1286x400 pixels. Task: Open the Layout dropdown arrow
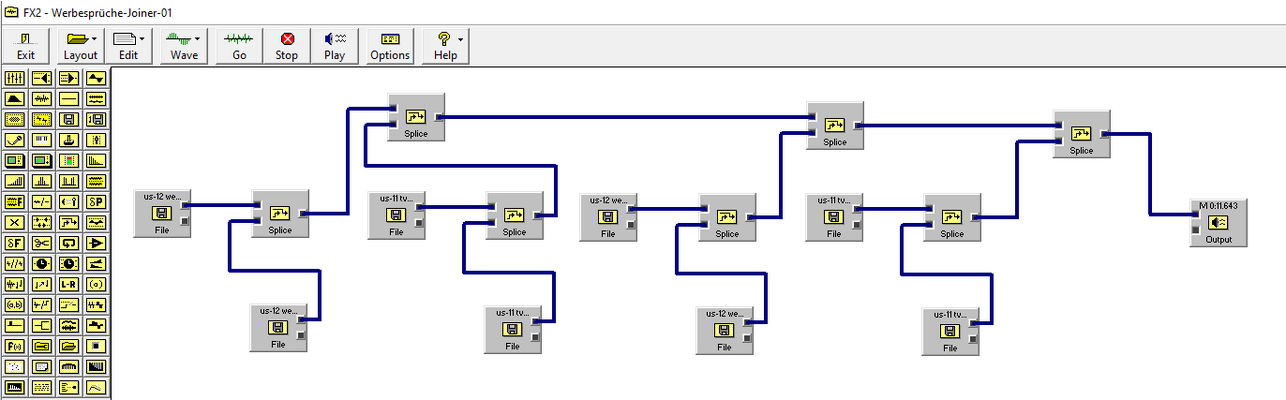click(94, 39)
